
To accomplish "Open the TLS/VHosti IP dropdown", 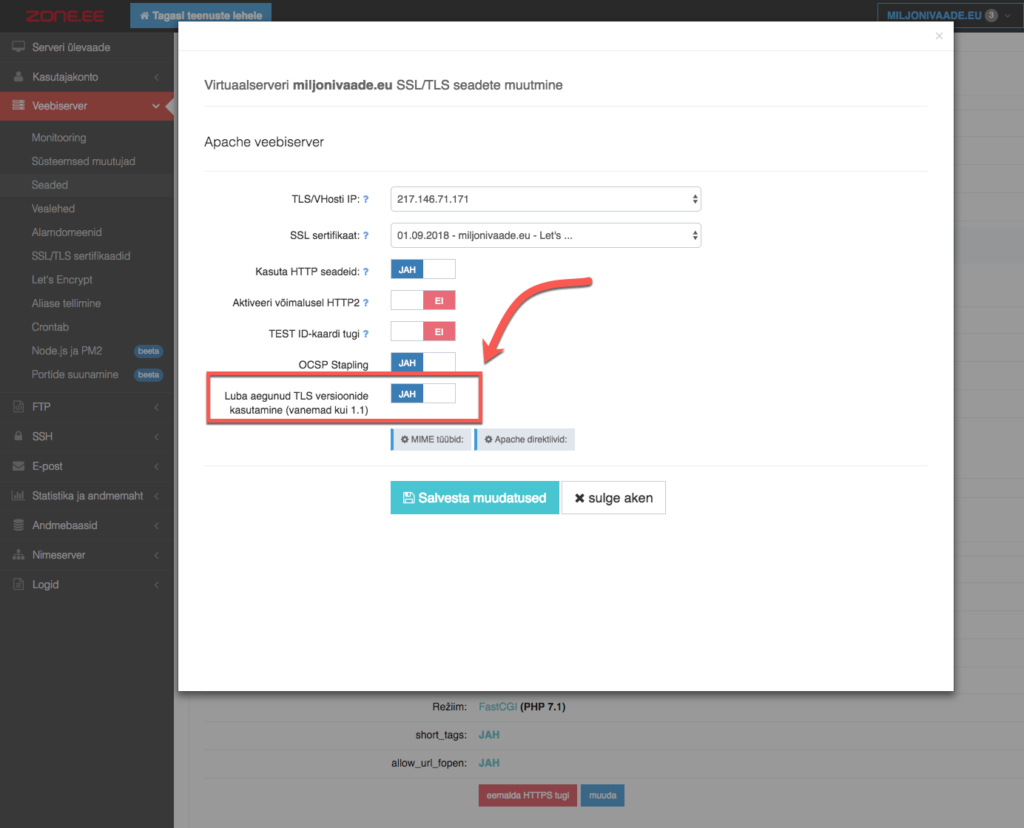I will click(x=546, y=199).
